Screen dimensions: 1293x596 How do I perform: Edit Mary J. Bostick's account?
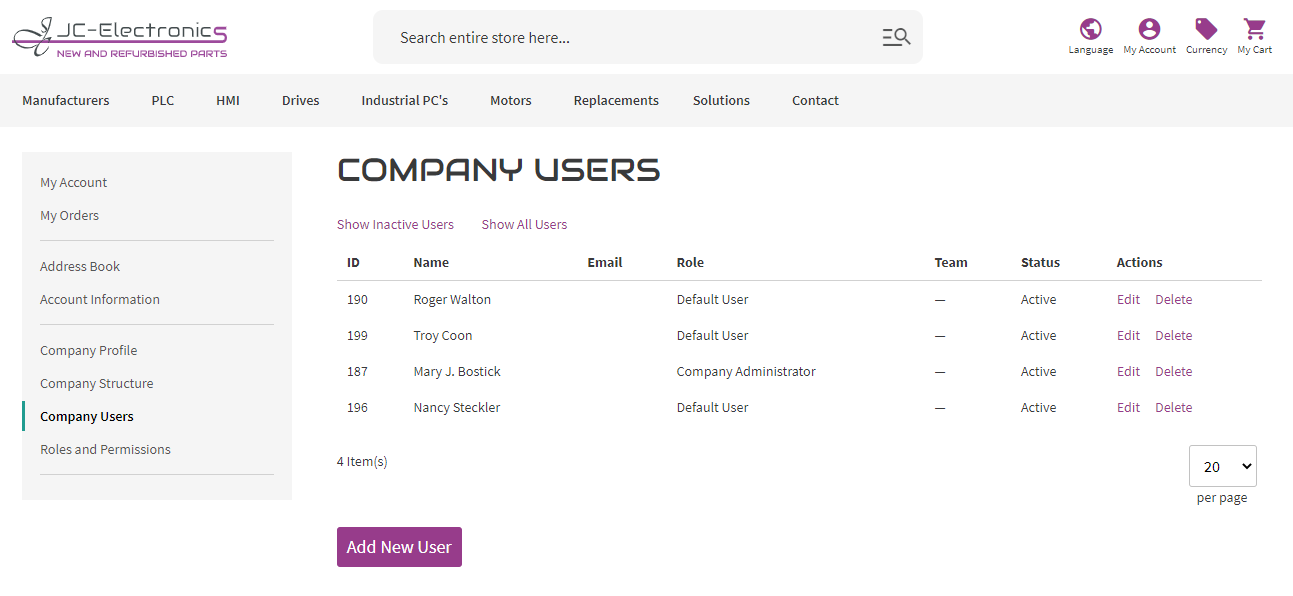(1128, 371)
